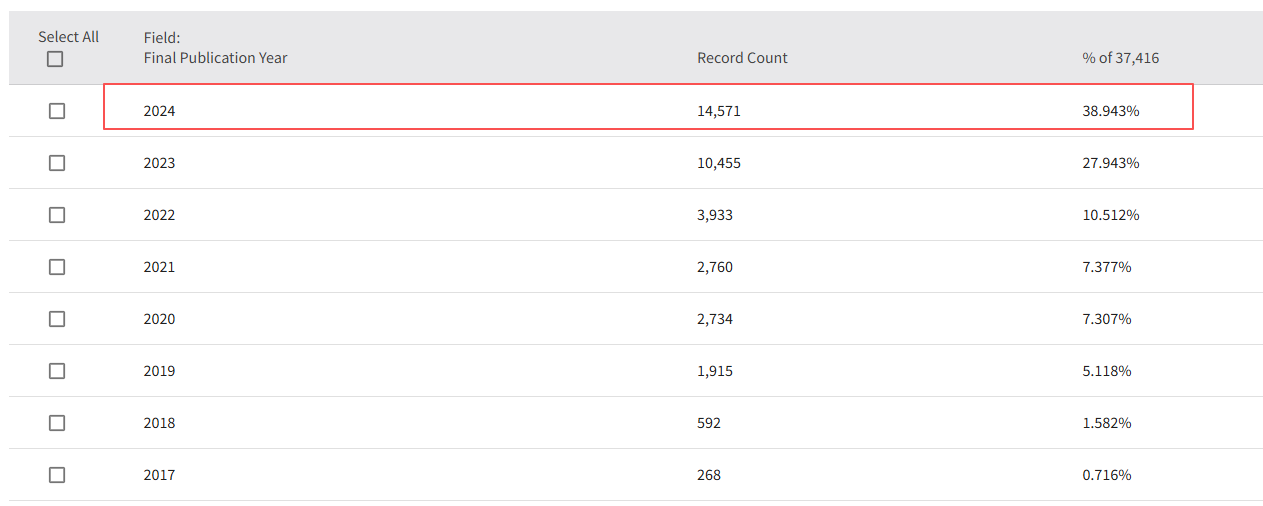
Task: Mark the 2021 row checkbox
Action: [57, 267]
